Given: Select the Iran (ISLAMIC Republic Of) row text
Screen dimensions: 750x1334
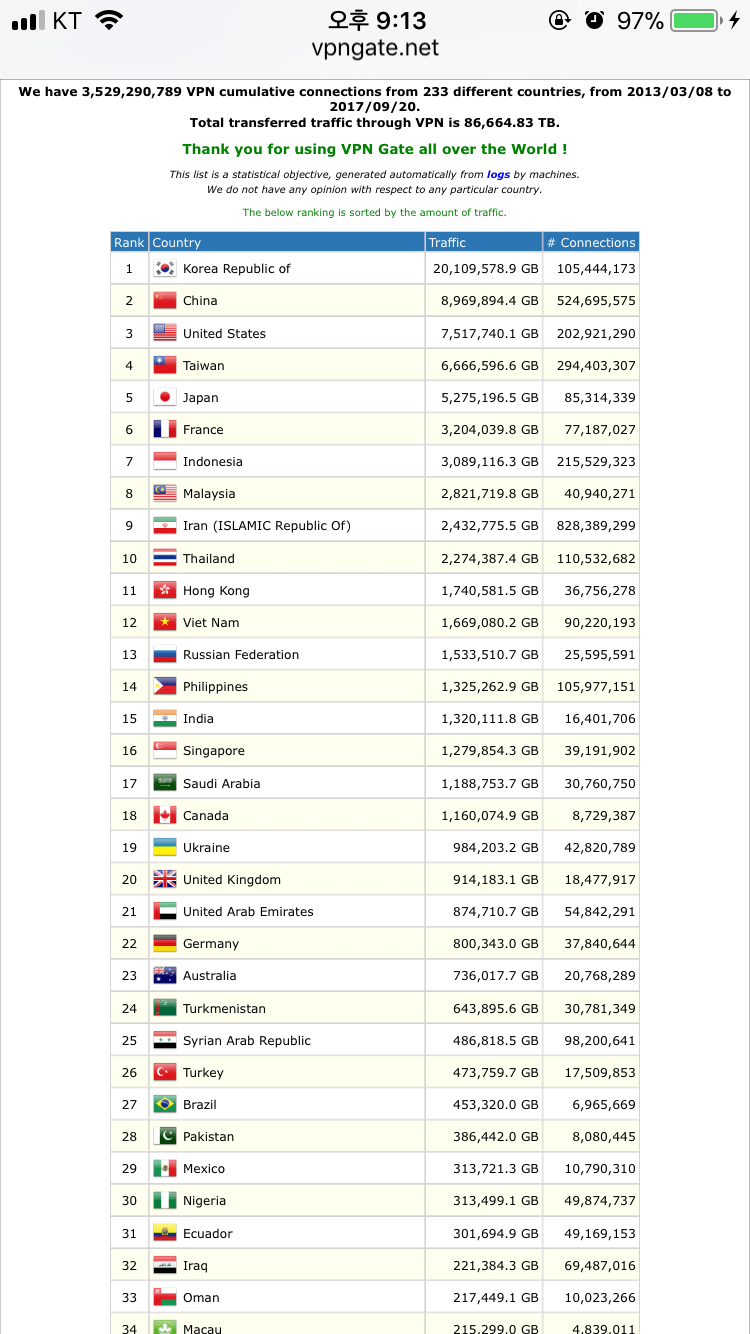Looking at the screenshot, I should point(266,526).
